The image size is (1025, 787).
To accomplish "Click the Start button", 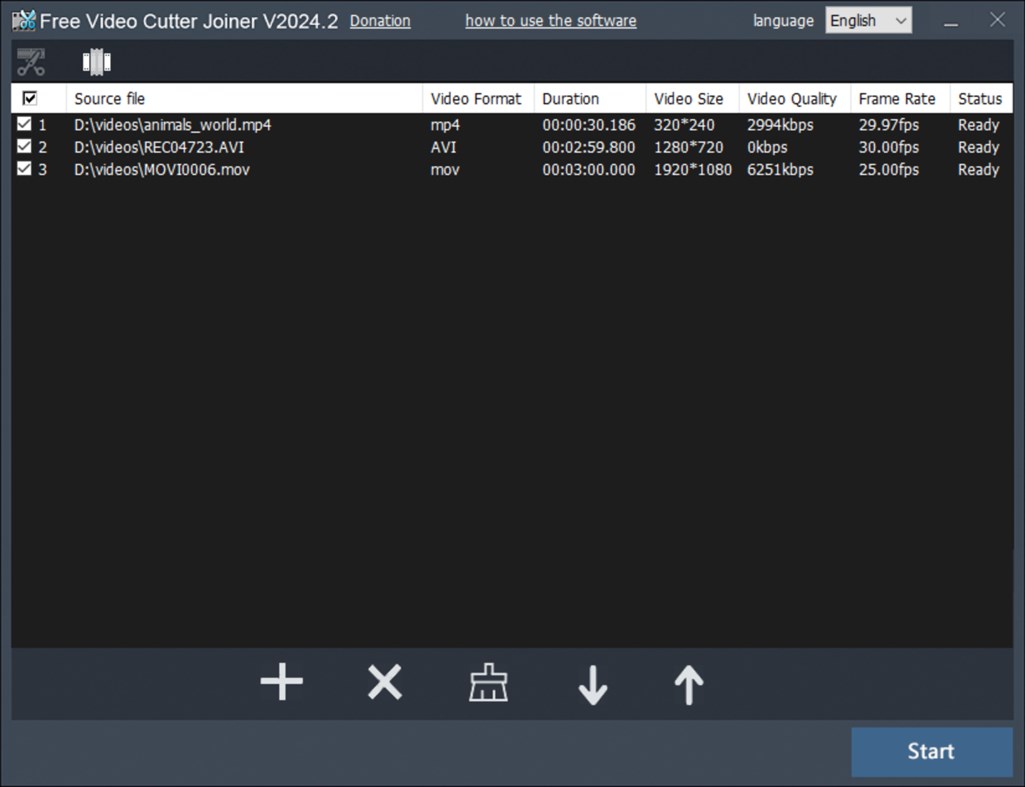I will 931,751.
